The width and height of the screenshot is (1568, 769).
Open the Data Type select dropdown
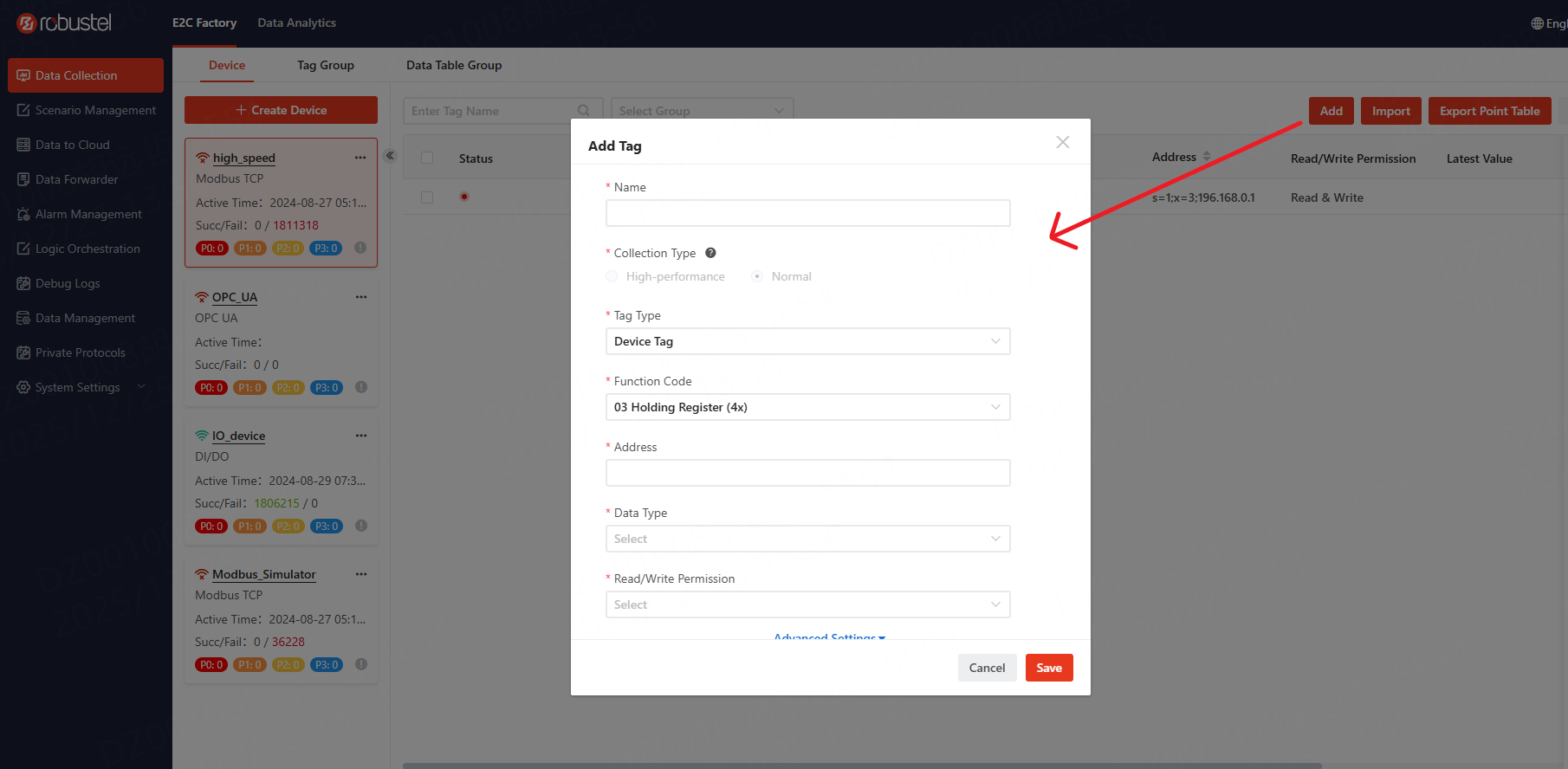(x=807, y=539)
